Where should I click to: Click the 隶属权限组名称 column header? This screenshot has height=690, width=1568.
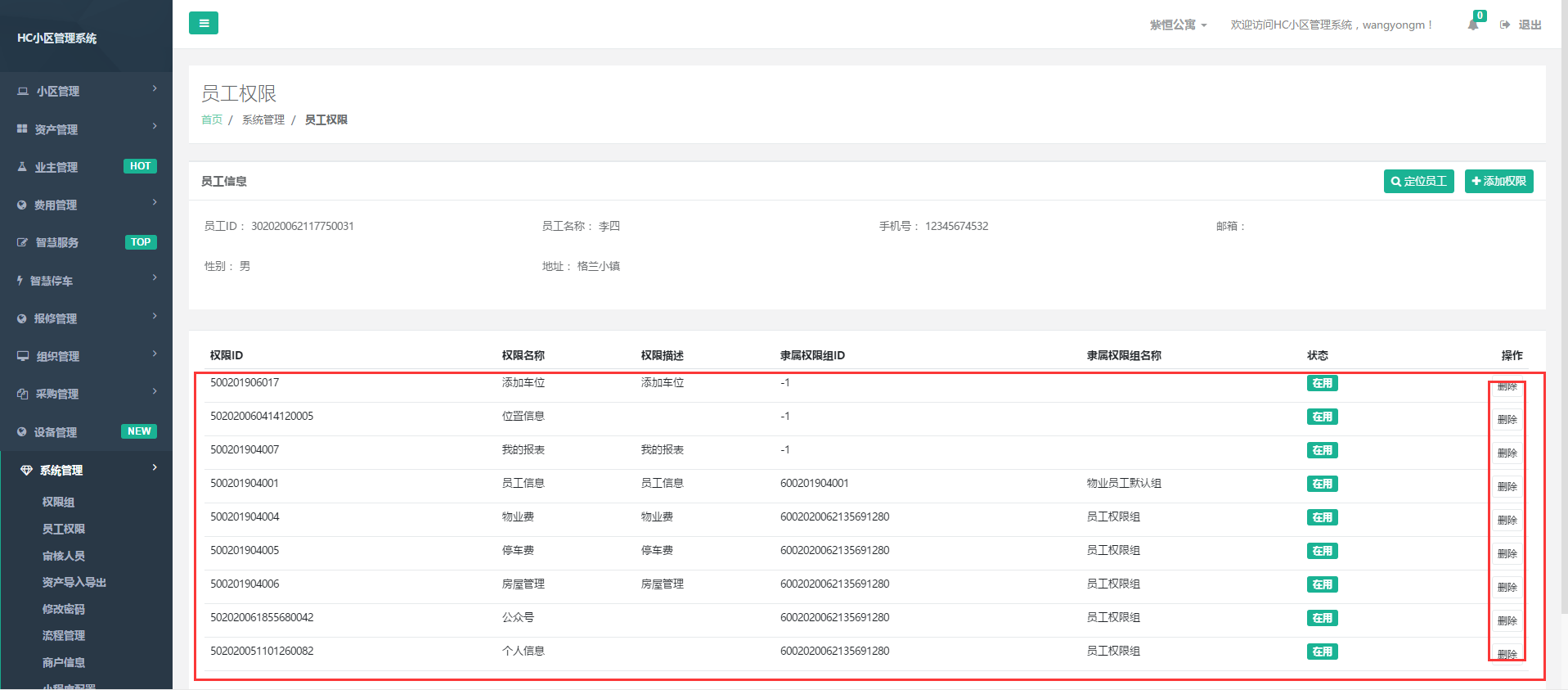[1124, 355]
